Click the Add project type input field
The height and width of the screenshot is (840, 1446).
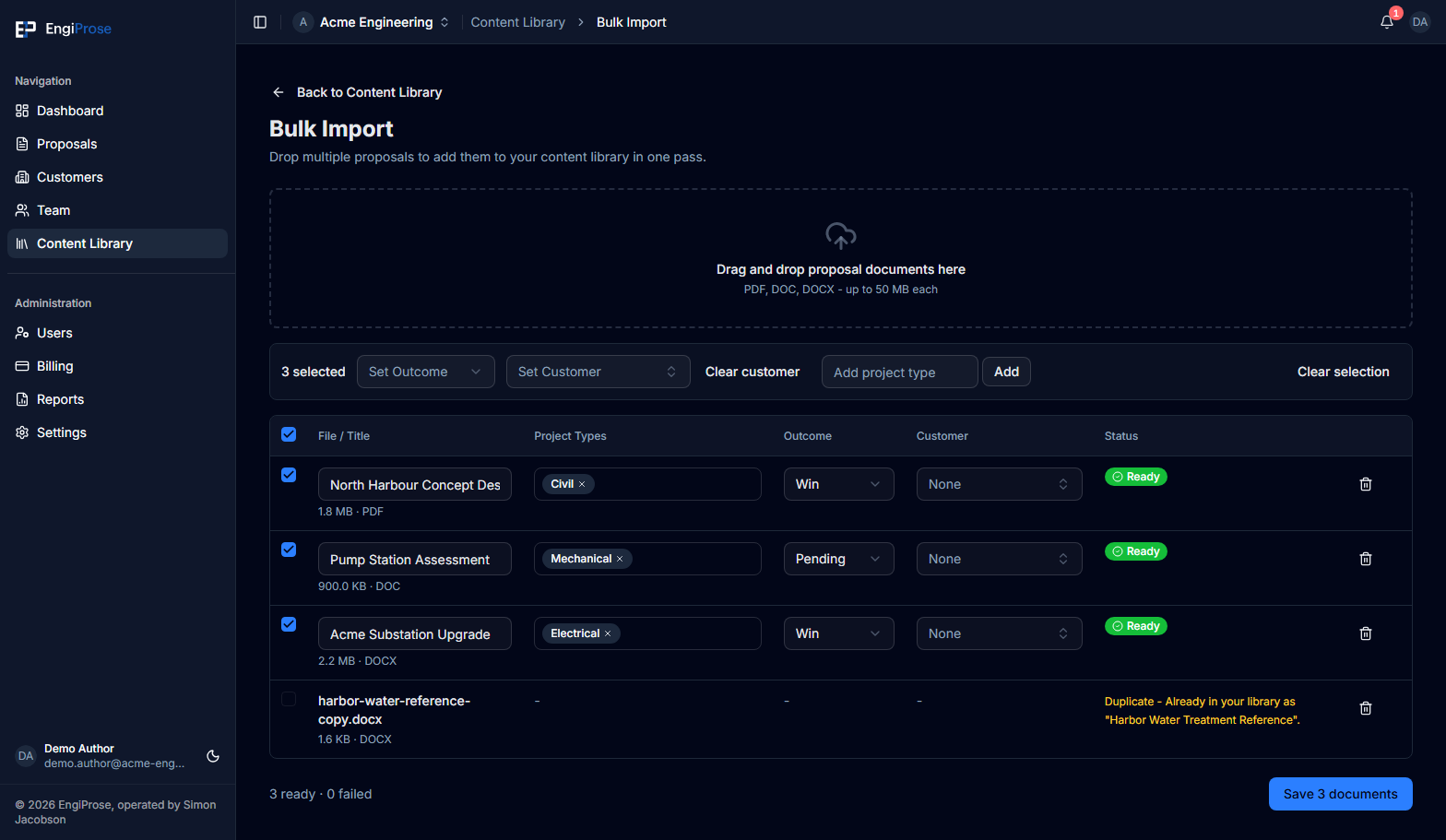900,372
